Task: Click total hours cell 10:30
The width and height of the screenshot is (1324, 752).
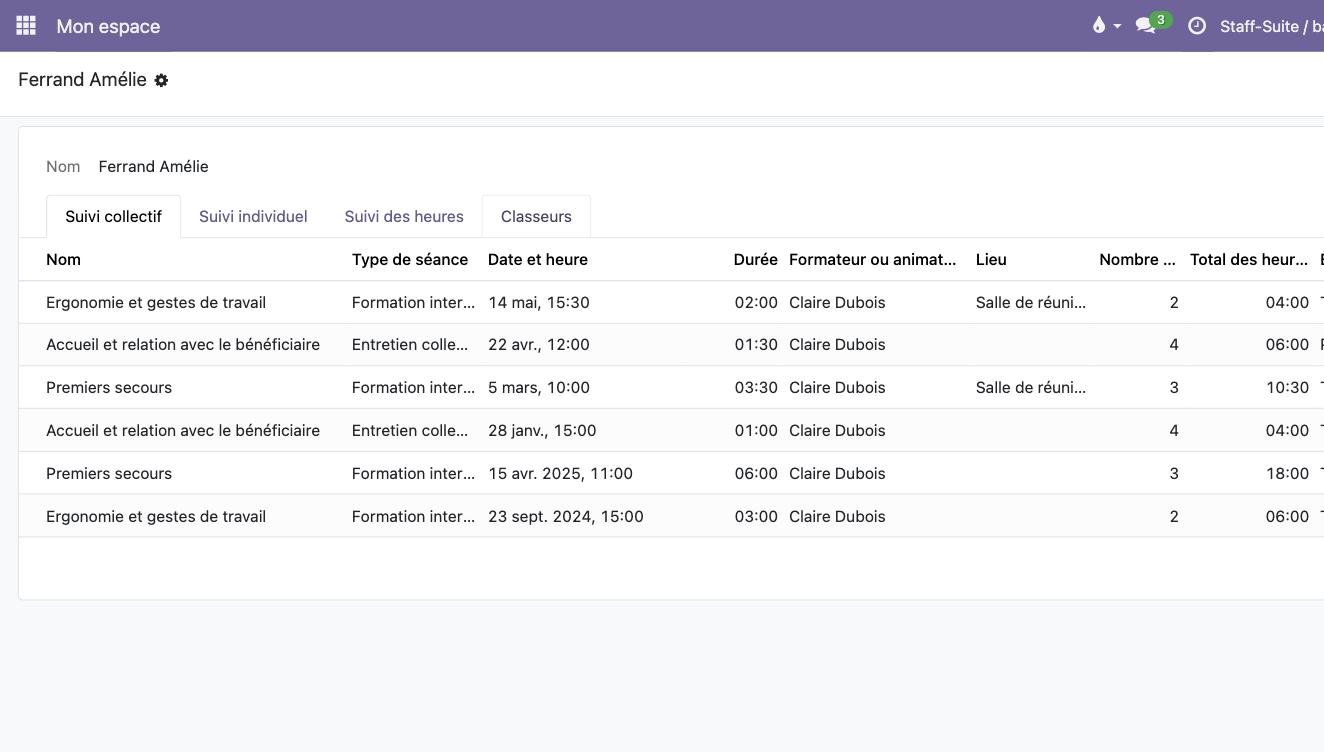Action: tap(1287, 387)
